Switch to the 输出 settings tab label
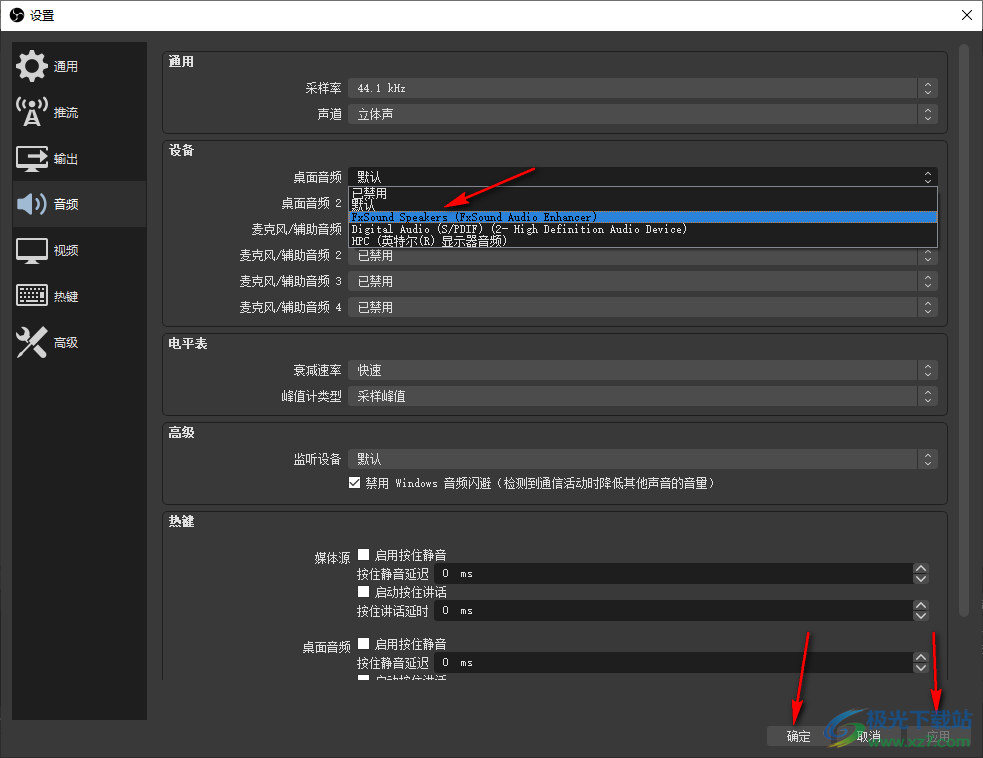 pos(66,159)
